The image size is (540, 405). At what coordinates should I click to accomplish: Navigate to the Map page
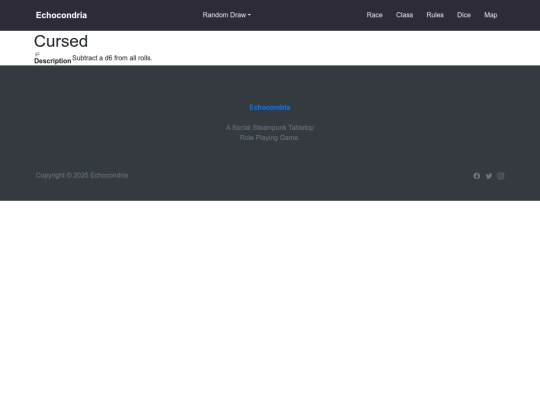point(490,15)
